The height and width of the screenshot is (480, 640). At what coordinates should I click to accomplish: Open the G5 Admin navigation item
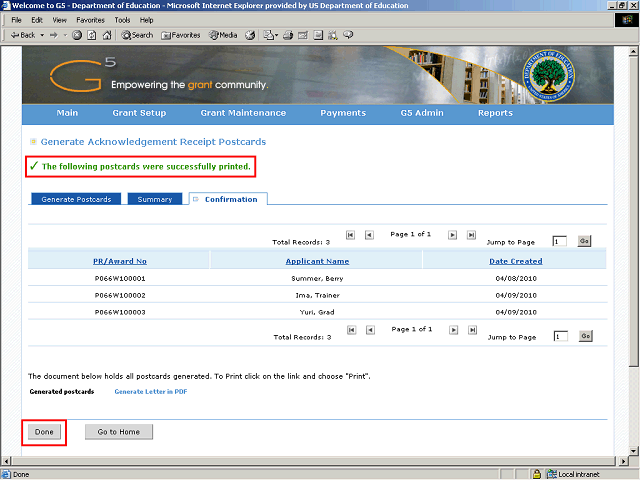[x=422, y=113]
